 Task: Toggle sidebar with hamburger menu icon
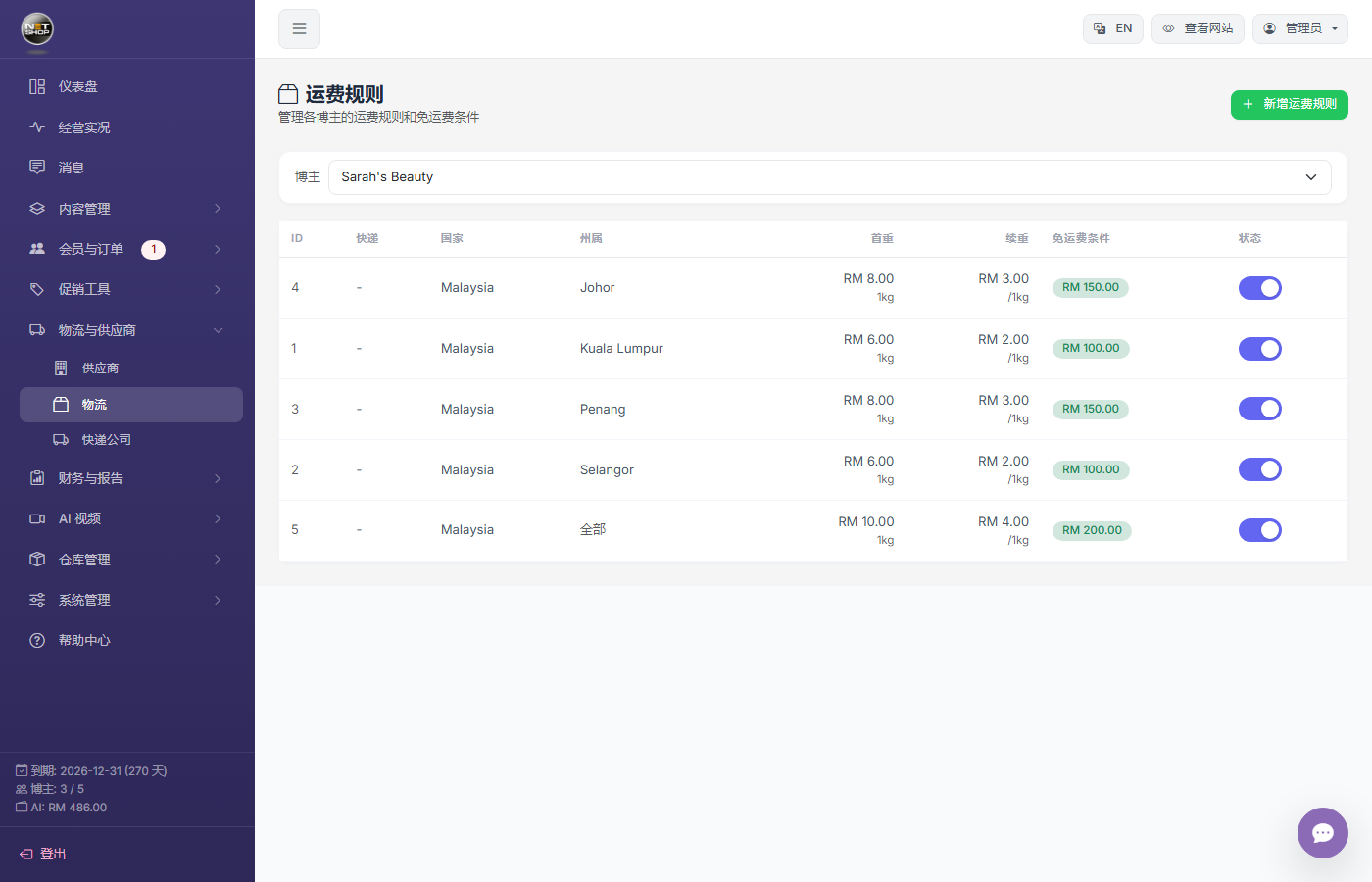[x=299, y=28]
